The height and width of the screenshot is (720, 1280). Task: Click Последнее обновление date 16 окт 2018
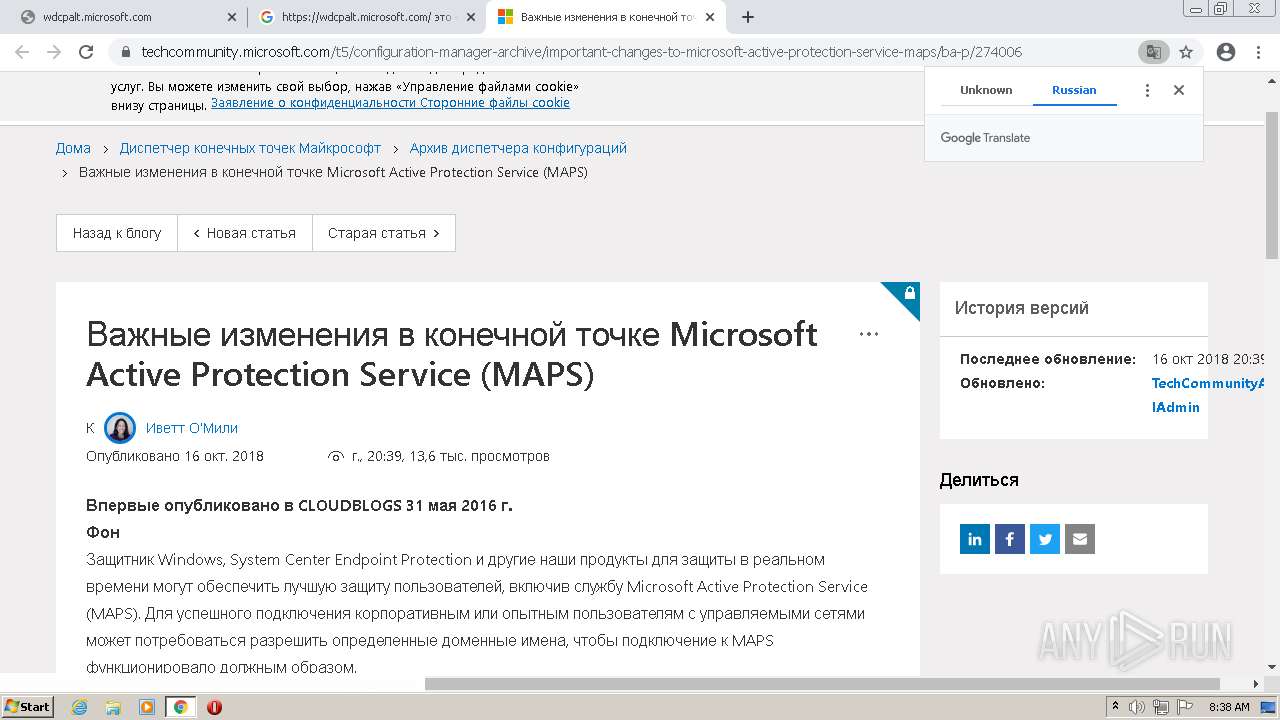click(1208, 359)
